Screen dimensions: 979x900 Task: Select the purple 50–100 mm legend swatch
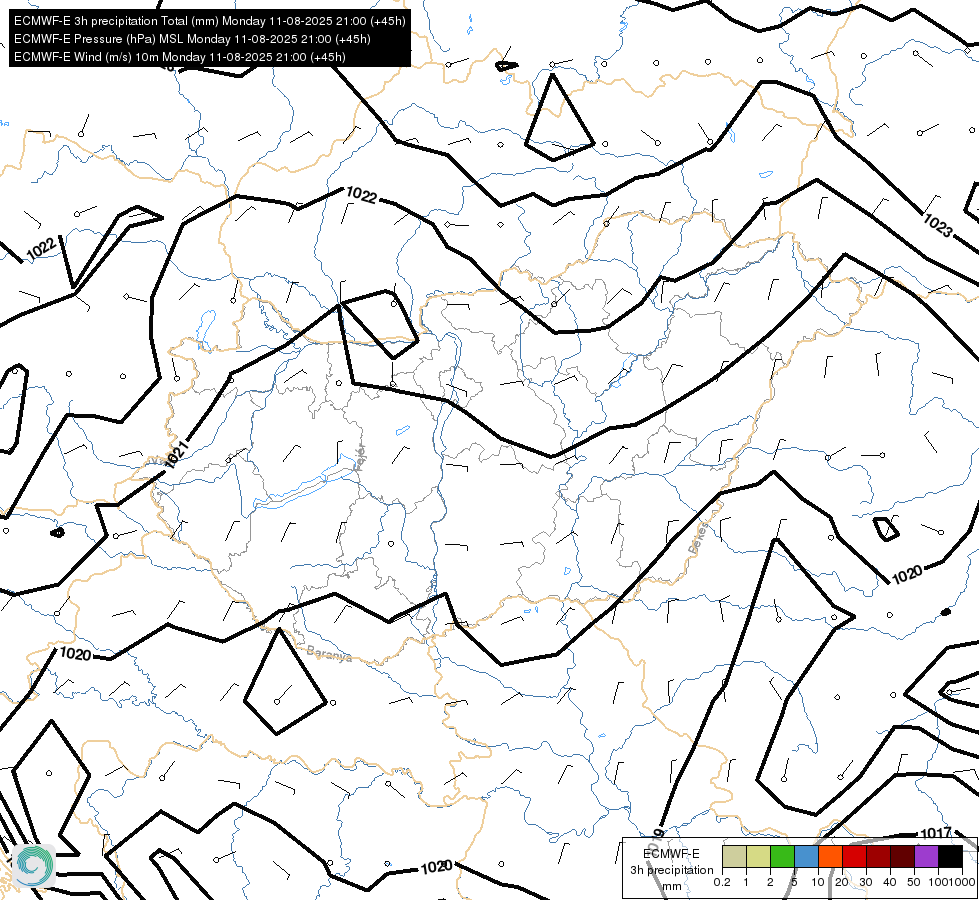[927, 856]
